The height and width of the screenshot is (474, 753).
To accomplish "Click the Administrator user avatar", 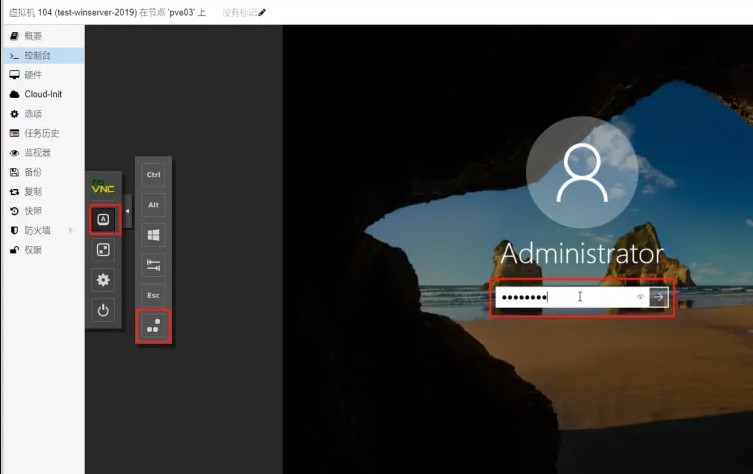I will (582, 172).
